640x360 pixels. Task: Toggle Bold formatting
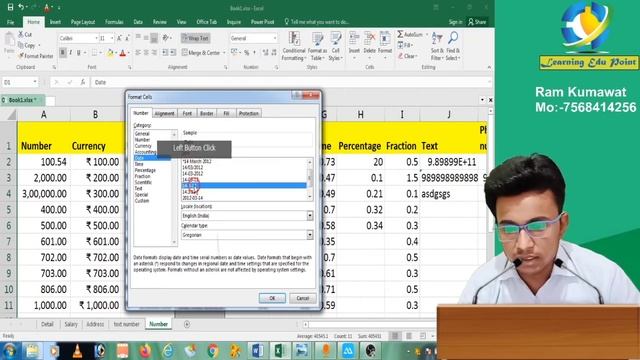(62, 53)
